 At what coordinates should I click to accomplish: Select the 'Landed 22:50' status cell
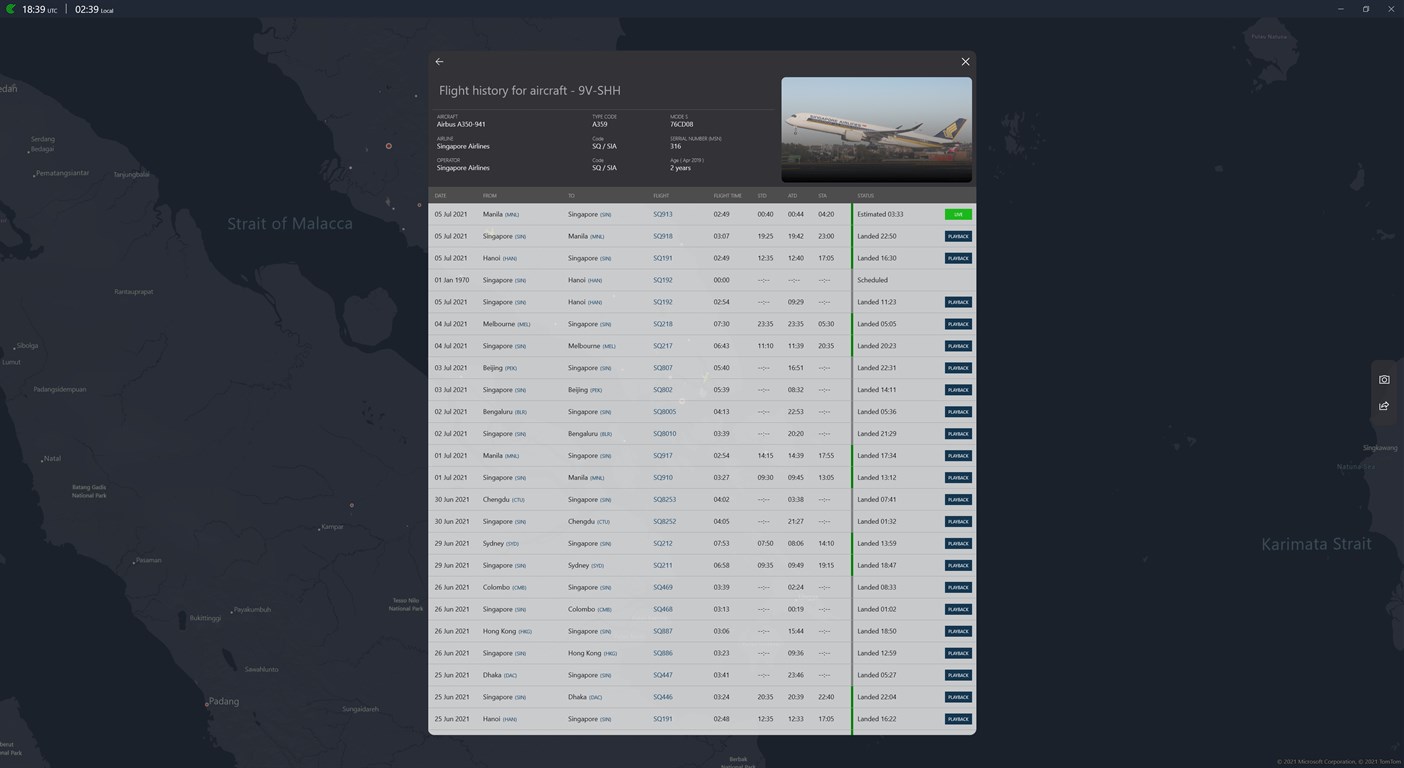coord(877,236)
